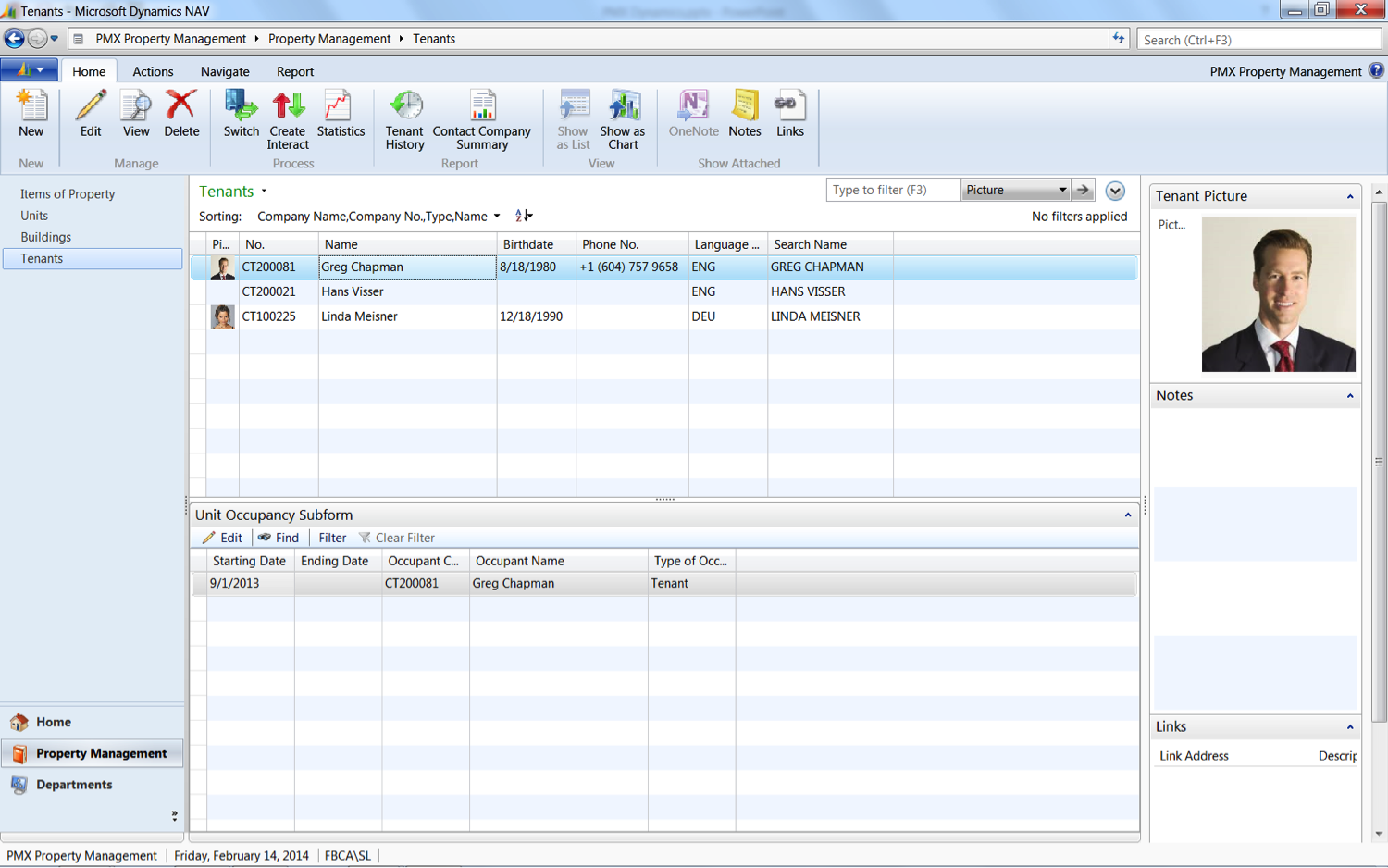Click the Filter button in the subform toolbar
1388x868 pixels.
click(x=332, y=538)
